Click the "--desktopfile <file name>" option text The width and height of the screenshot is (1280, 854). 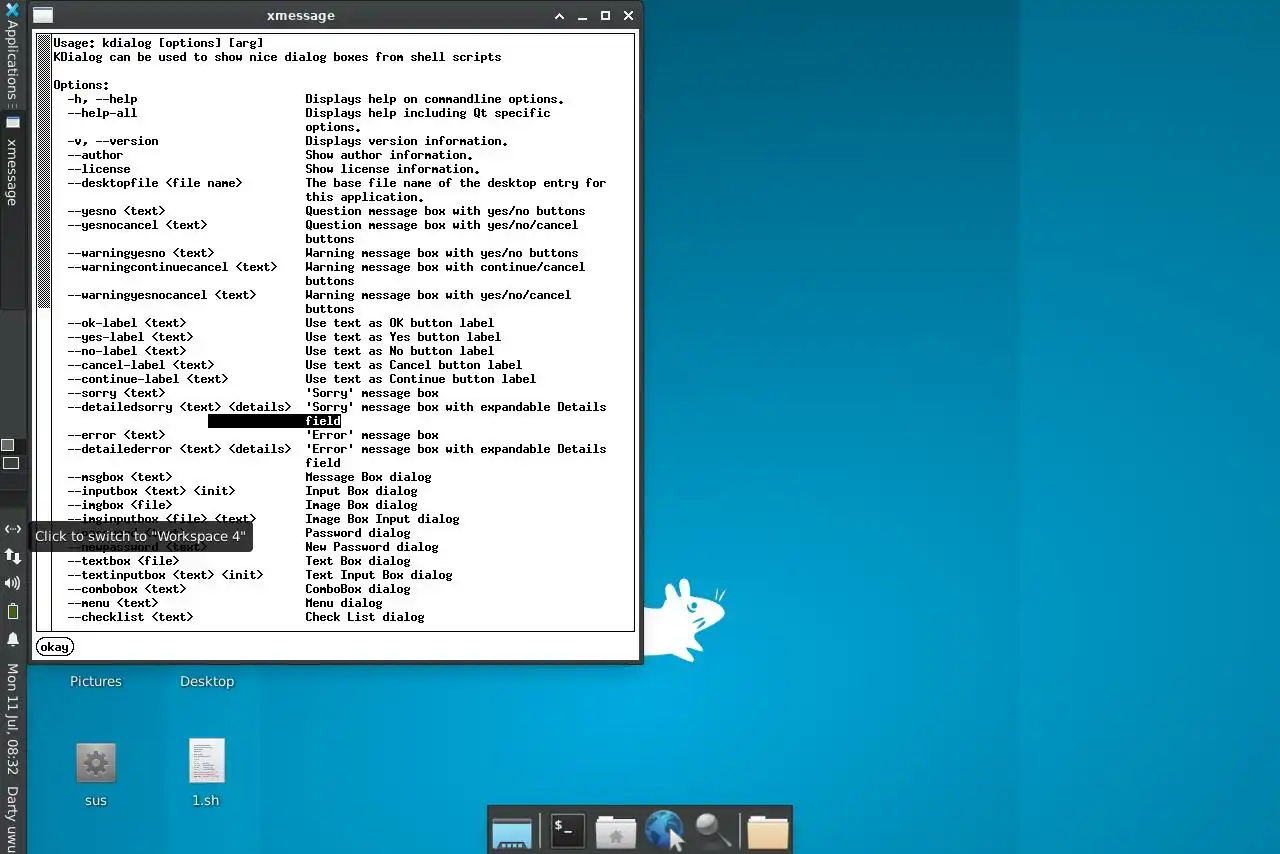pos(155,183)
